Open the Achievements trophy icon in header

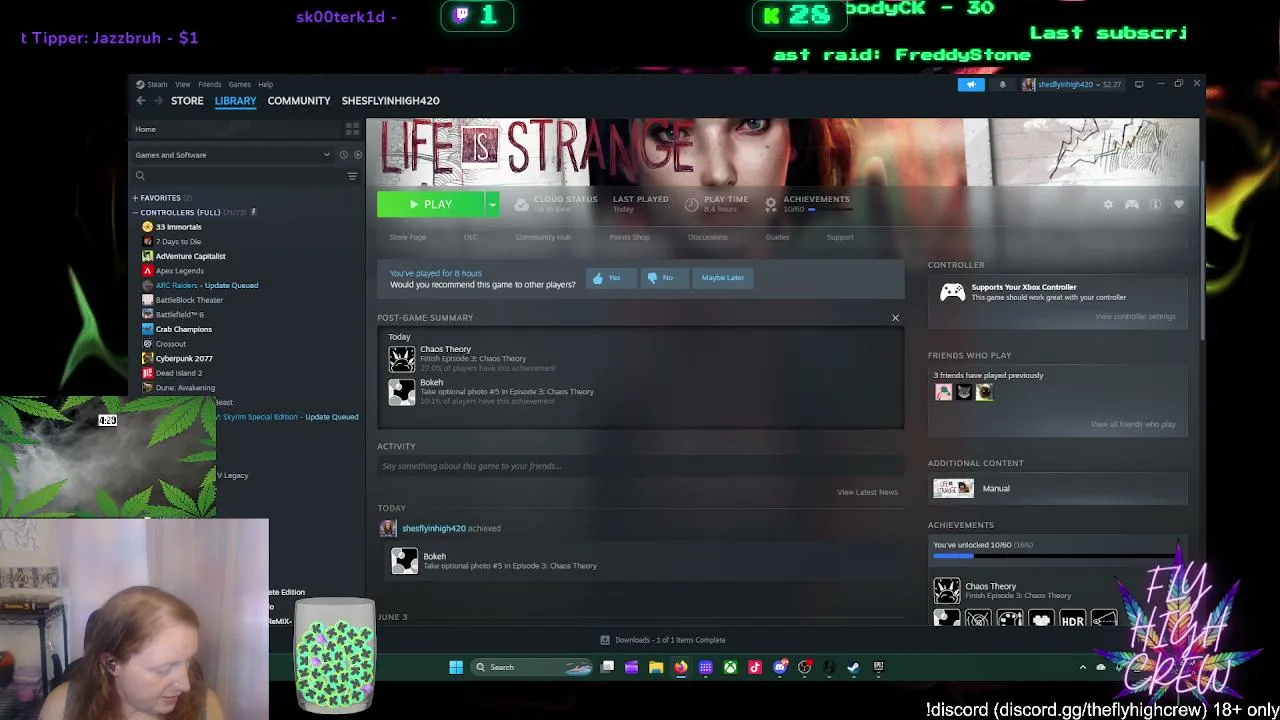tap(770, 204)
